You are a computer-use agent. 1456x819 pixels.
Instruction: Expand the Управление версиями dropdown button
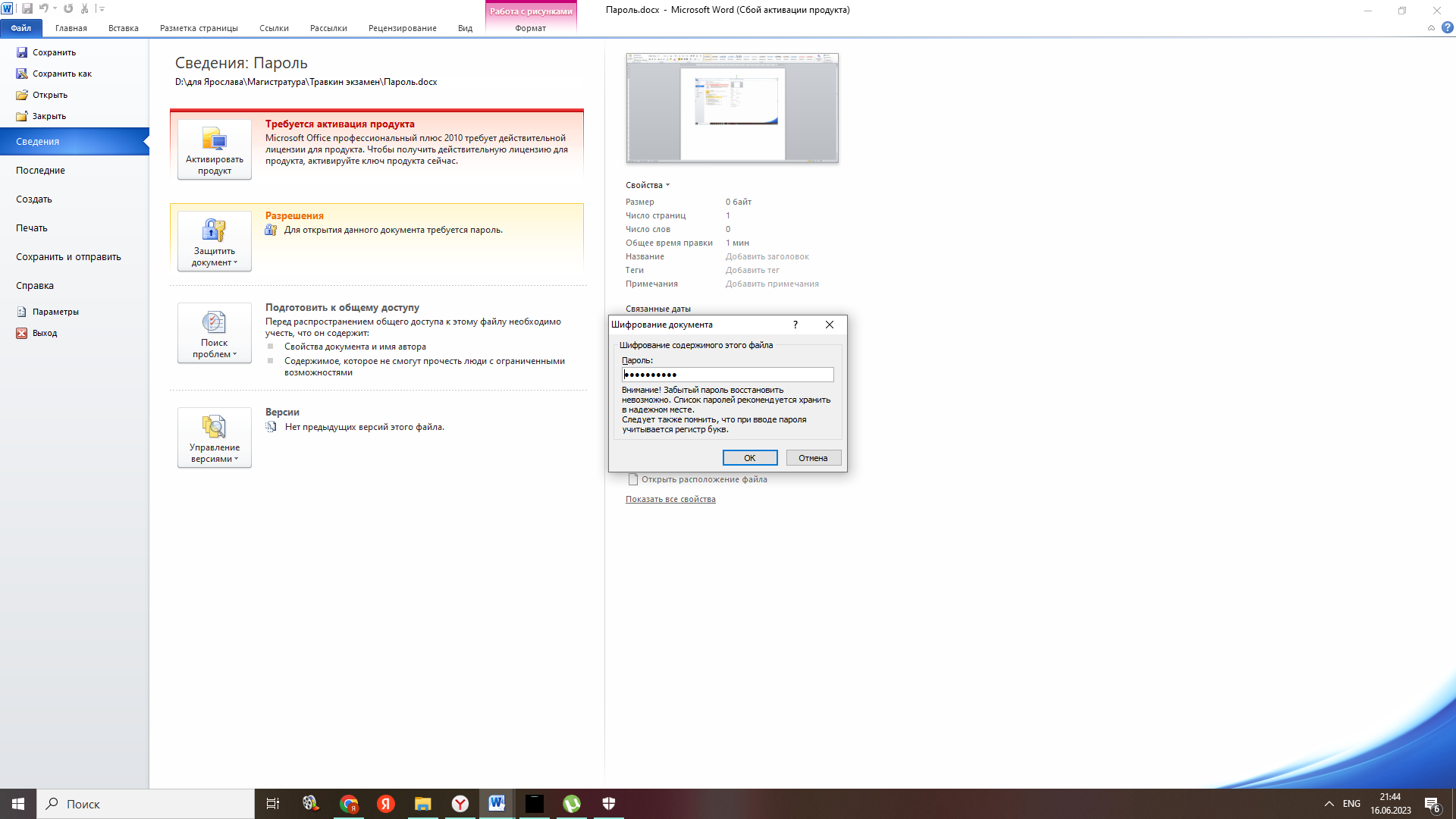(215, 438)
